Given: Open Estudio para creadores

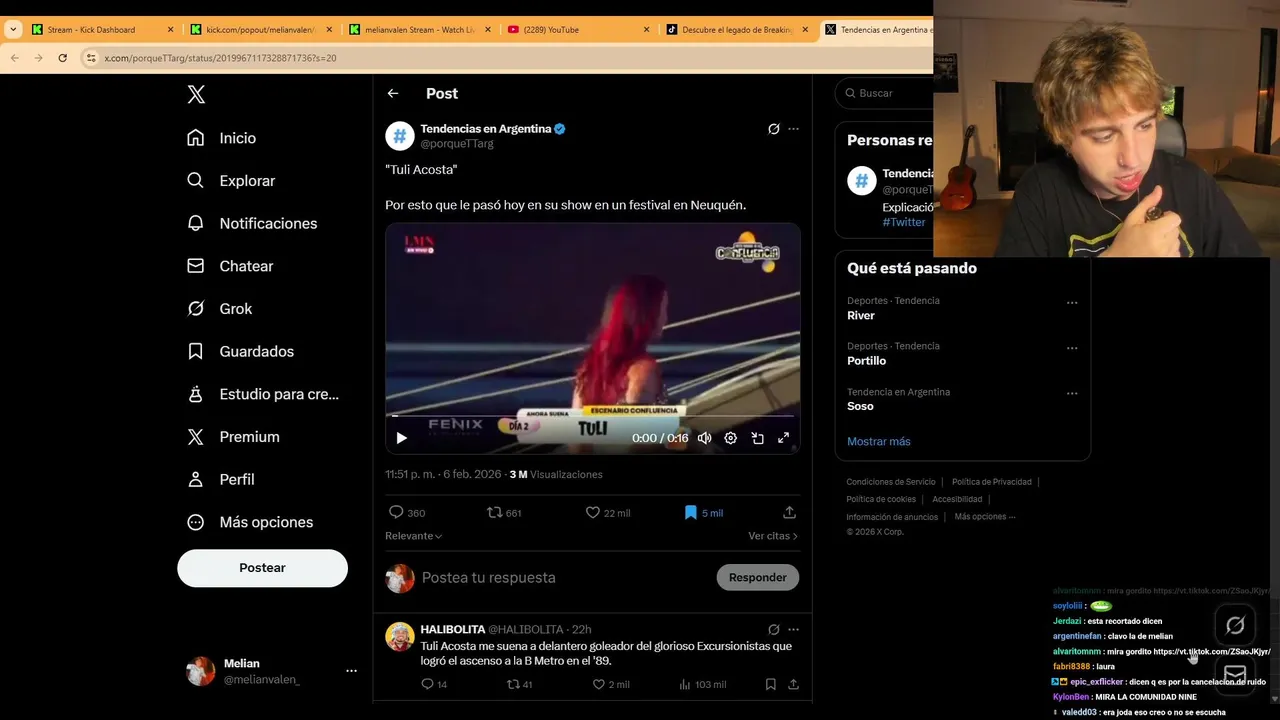Looking at the screenshot, I should 262,394.
